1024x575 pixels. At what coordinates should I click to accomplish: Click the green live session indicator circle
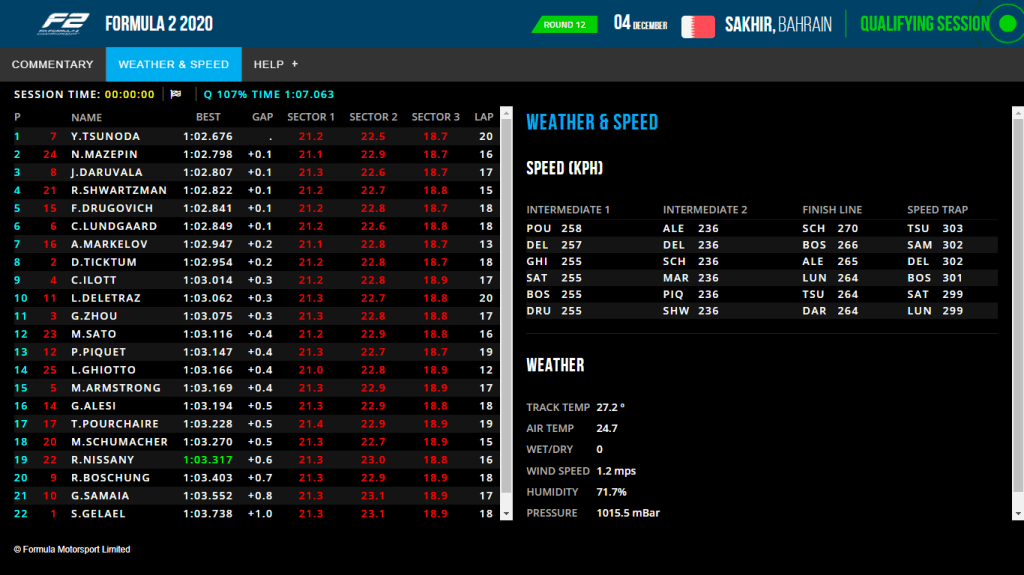(x=1008, y=24)
